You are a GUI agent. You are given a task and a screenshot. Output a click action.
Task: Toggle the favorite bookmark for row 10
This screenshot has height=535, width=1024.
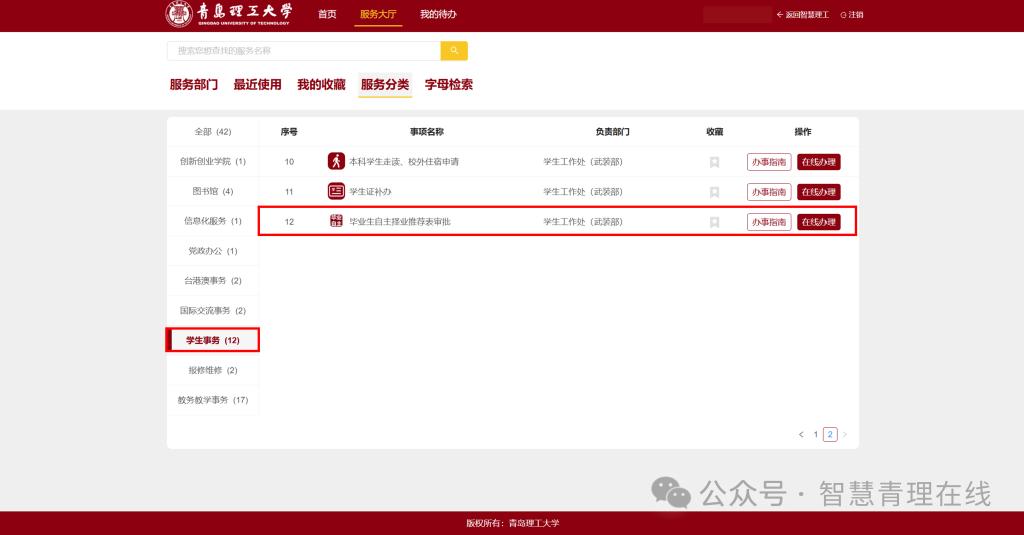[x=714, y=162]
